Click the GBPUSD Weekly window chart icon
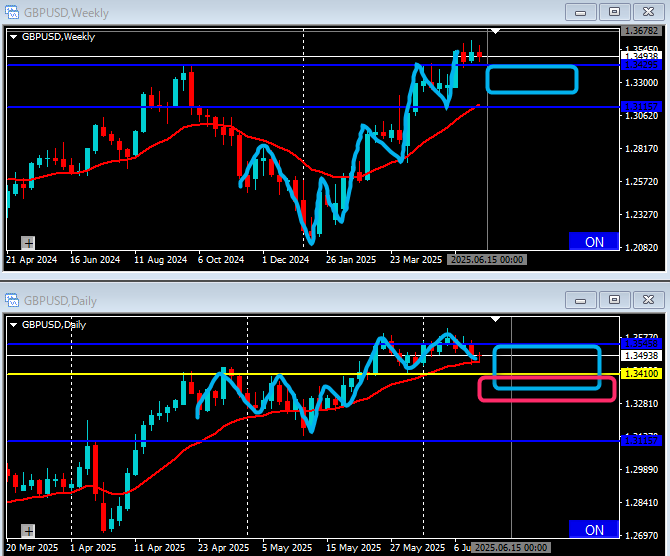Image resolution: width=670 pixels, height=556 pixels. (x=12, y=12)
